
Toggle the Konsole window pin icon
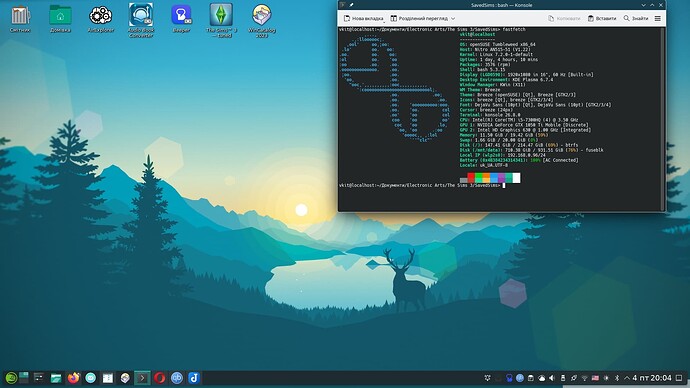click(352, 5)
